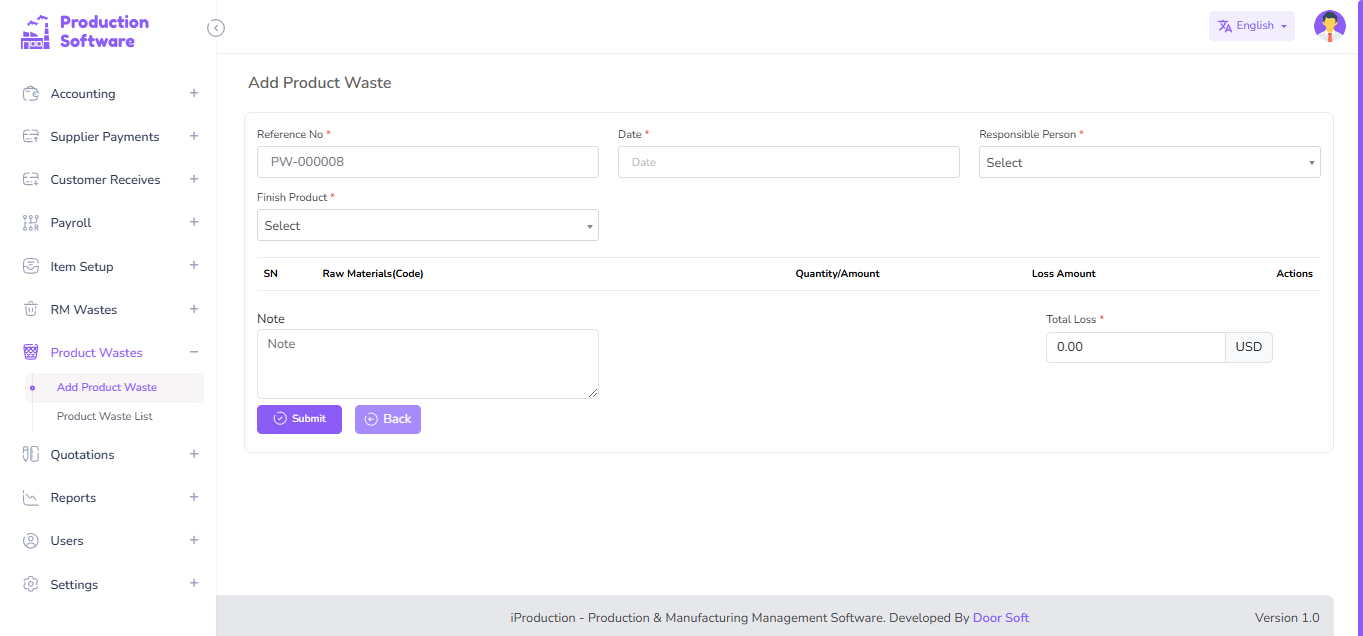
Task: Click the Payroll icon in sidebar
Action: (30, 223)
